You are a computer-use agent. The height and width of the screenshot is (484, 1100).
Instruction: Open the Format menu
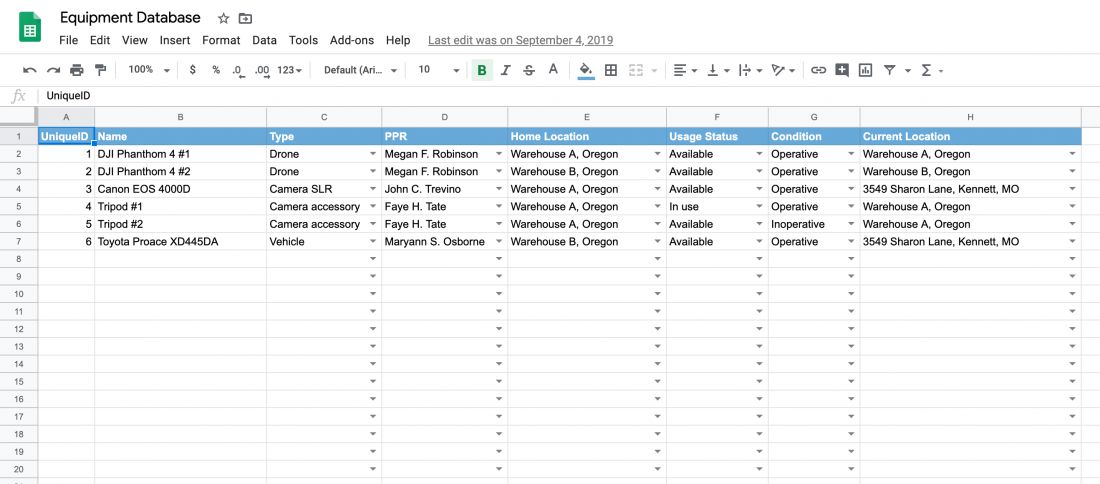(x=221, y=41)
